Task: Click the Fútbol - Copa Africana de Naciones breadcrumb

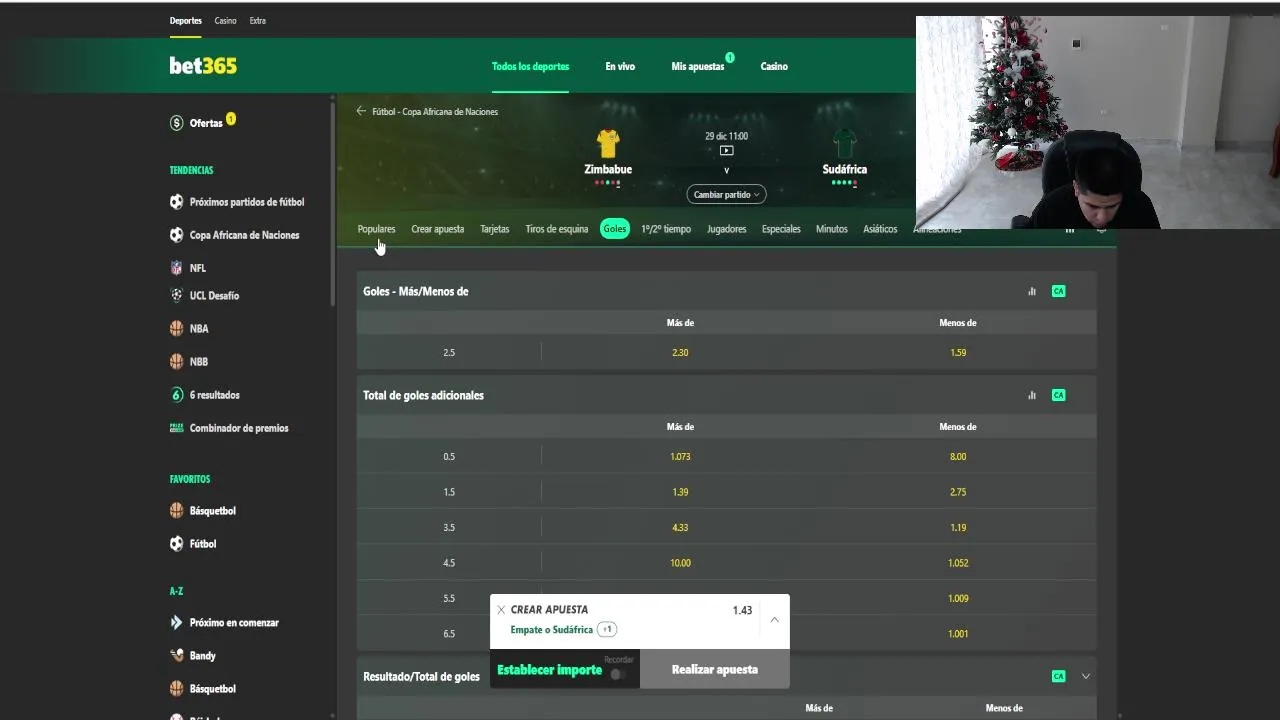Action: click(435, 111)
